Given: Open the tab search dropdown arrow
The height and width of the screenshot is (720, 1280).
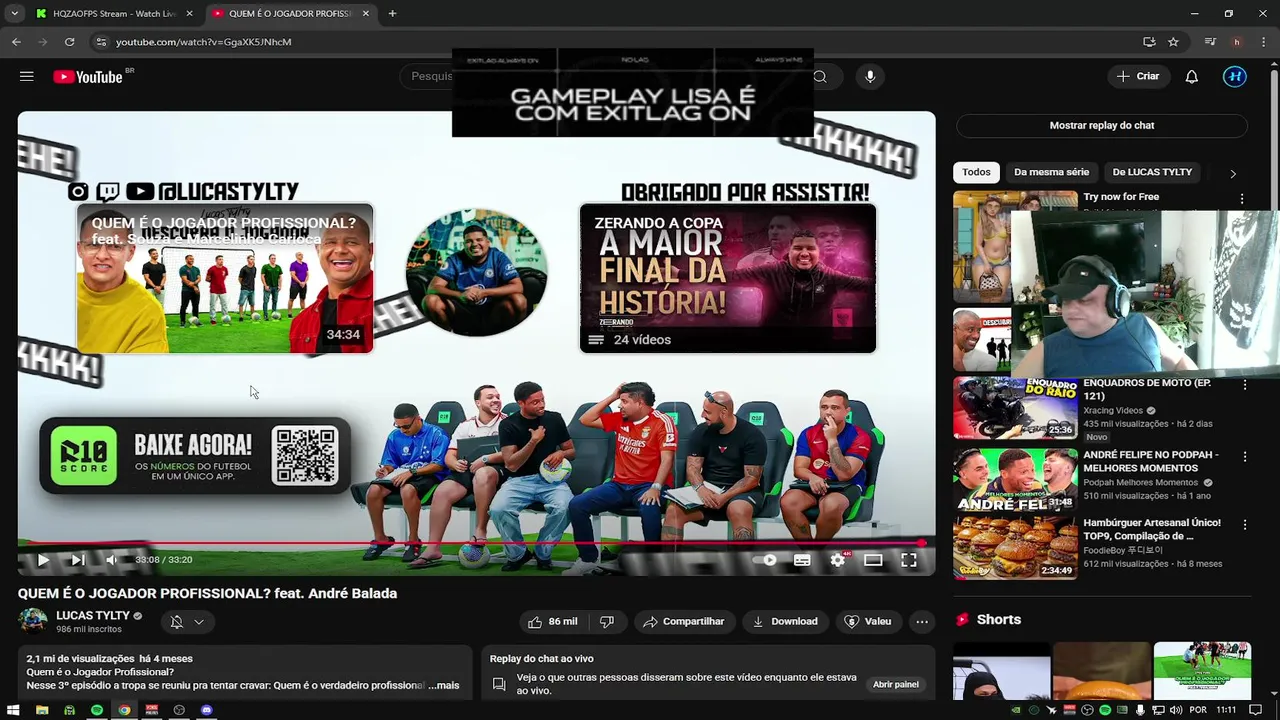Looking at the screenshot, I should coord(14,14).
